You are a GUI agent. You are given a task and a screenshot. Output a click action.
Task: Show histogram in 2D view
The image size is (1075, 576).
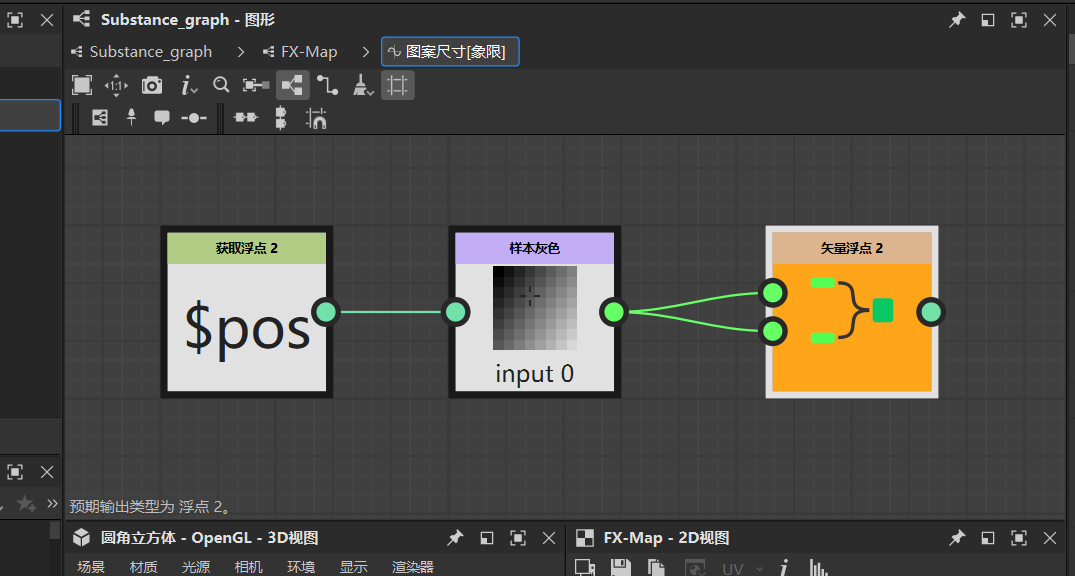tap(818, 568)
